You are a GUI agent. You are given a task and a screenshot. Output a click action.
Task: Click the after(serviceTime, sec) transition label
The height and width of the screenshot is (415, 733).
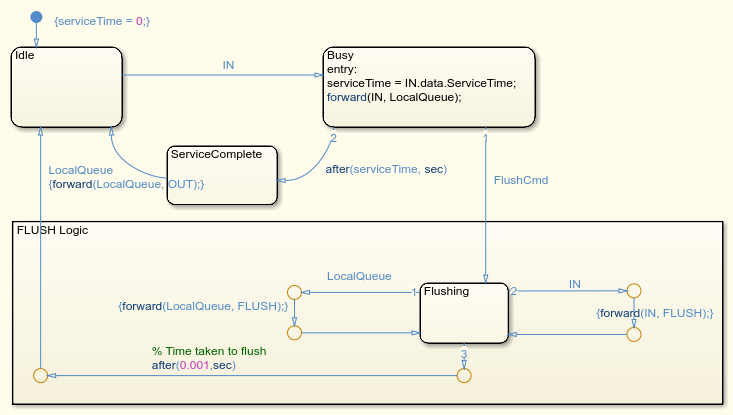pos(386,169)
